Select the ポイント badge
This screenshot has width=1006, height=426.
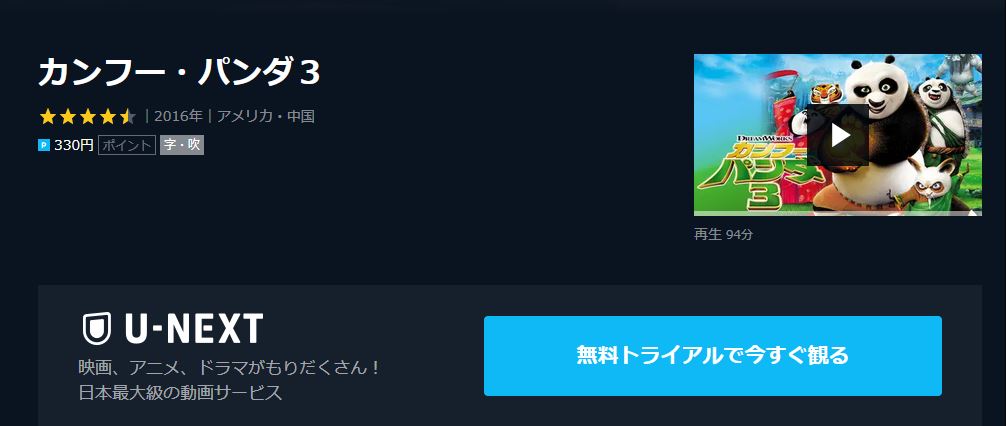point(127,146)
